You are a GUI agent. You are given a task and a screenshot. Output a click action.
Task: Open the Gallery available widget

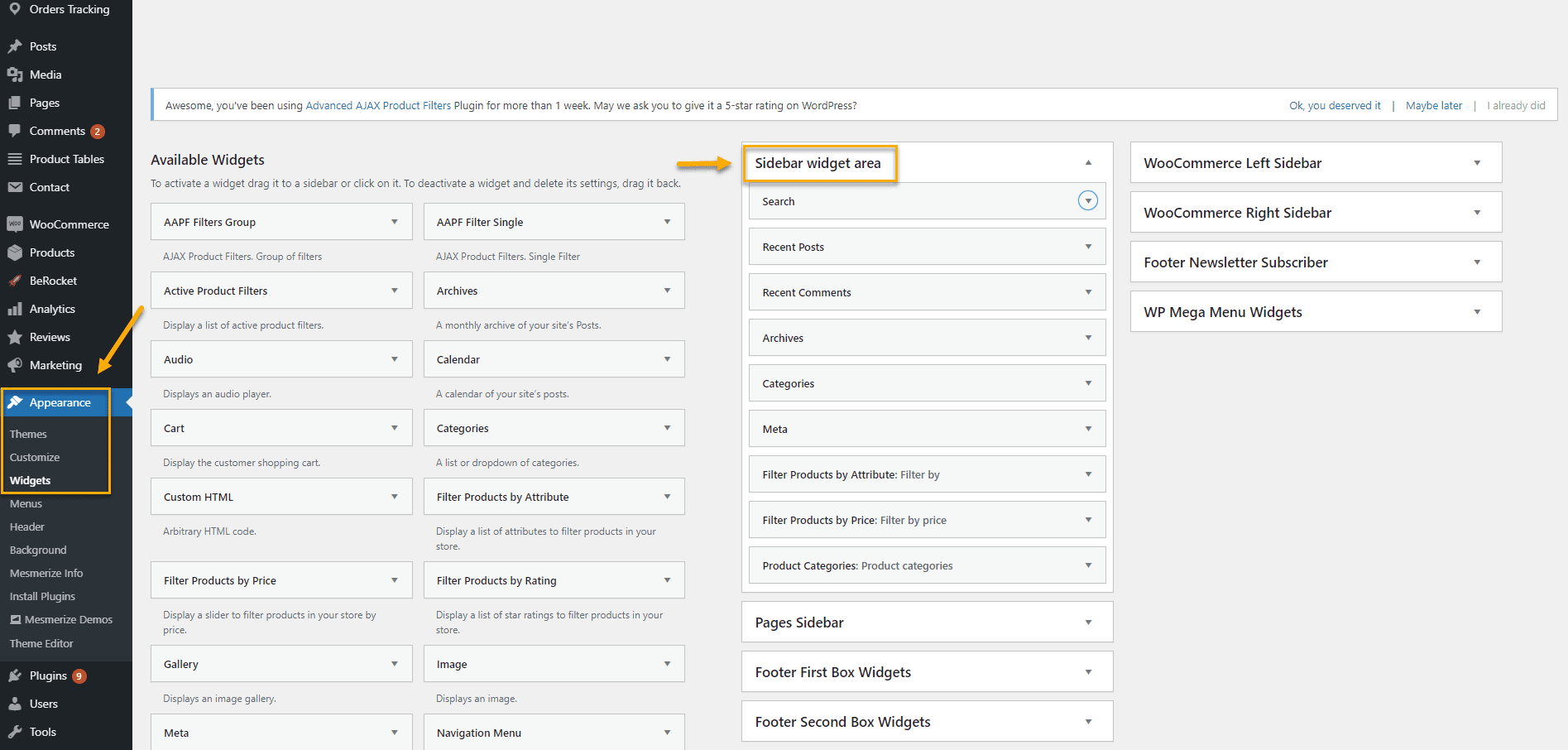(x=281, y=664)
